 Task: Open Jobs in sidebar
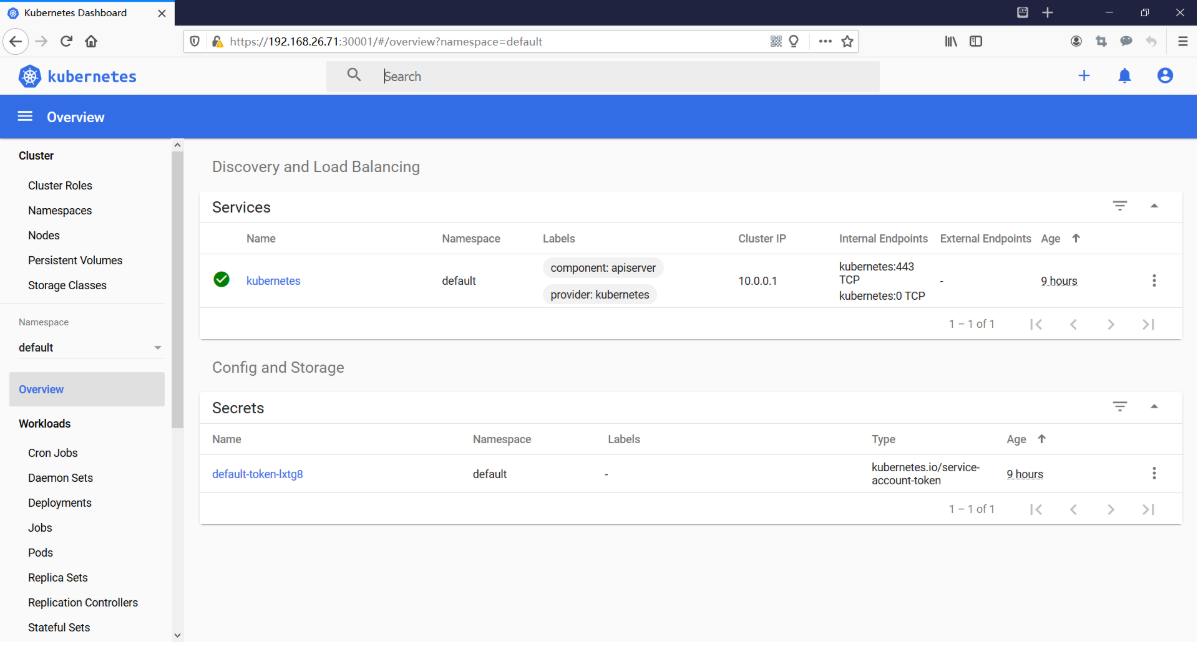(40, 528)
